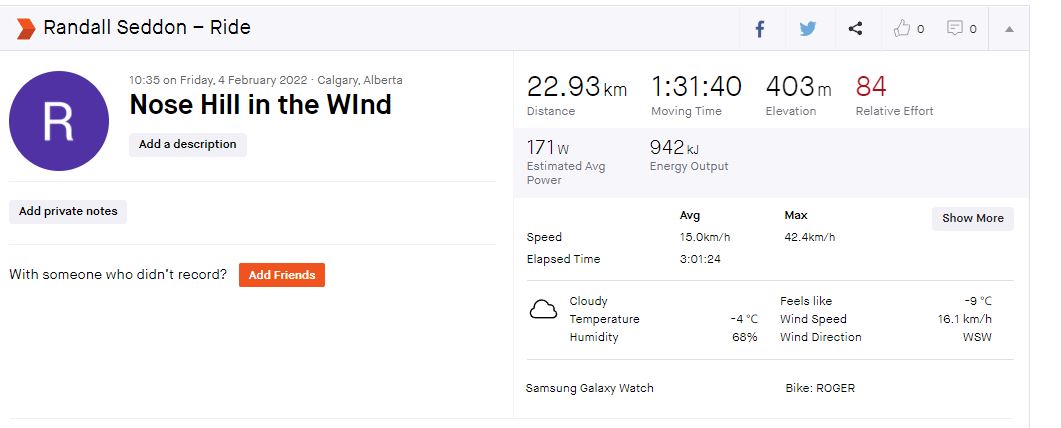Open comments via the speech bubble icon
1061x428 pixels.
(x=955, y=29)
